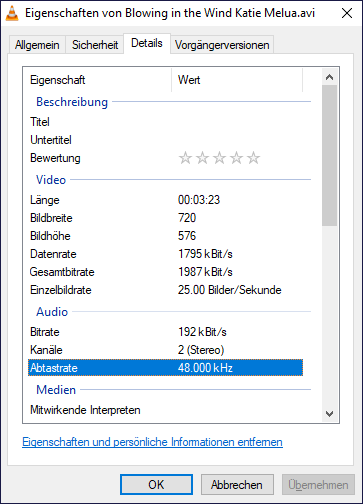Switch to the Allgemein tab
The image size is (363, 504).
click(37, 45)
